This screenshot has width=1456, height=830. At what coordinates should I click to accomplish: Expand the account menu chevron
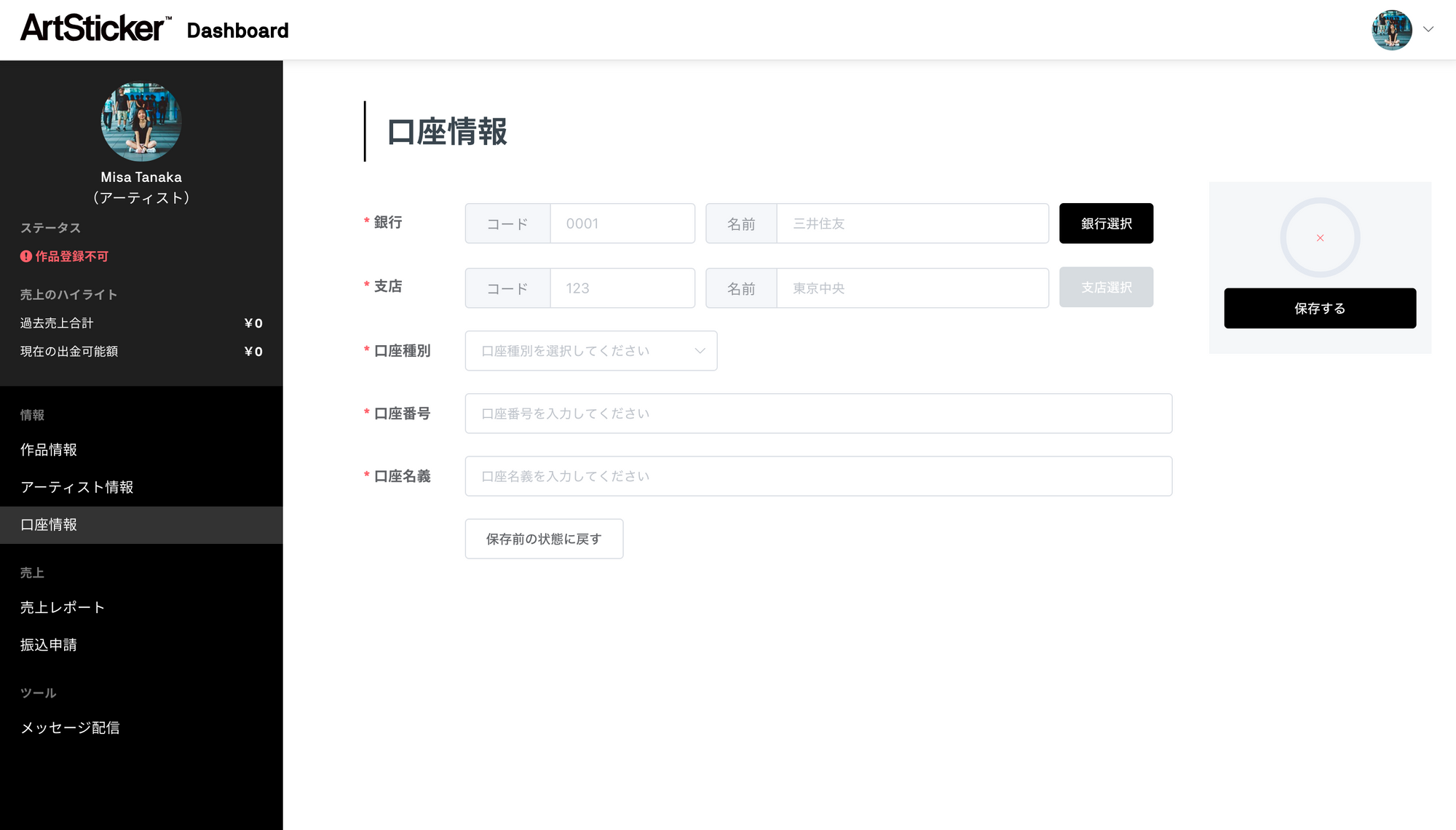(x=1428, y=30)
